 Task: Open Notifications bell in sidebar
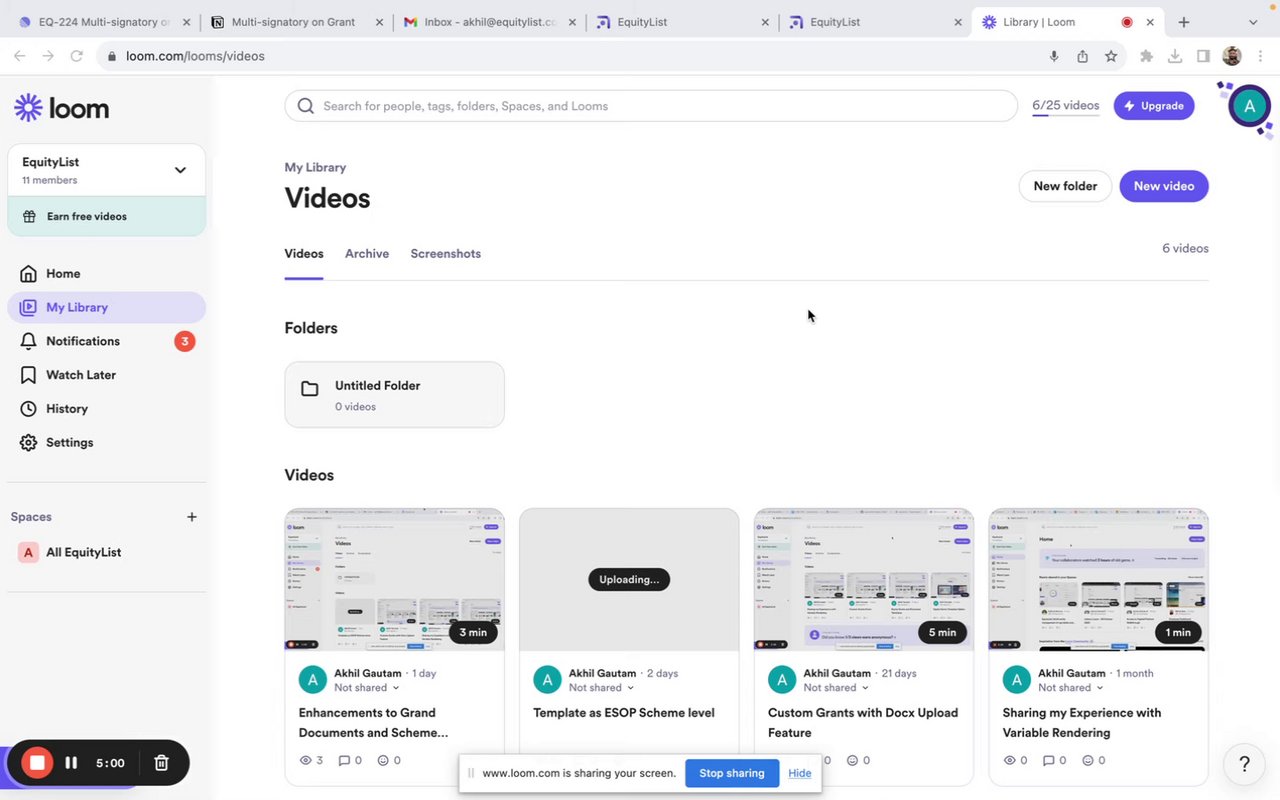106,341
